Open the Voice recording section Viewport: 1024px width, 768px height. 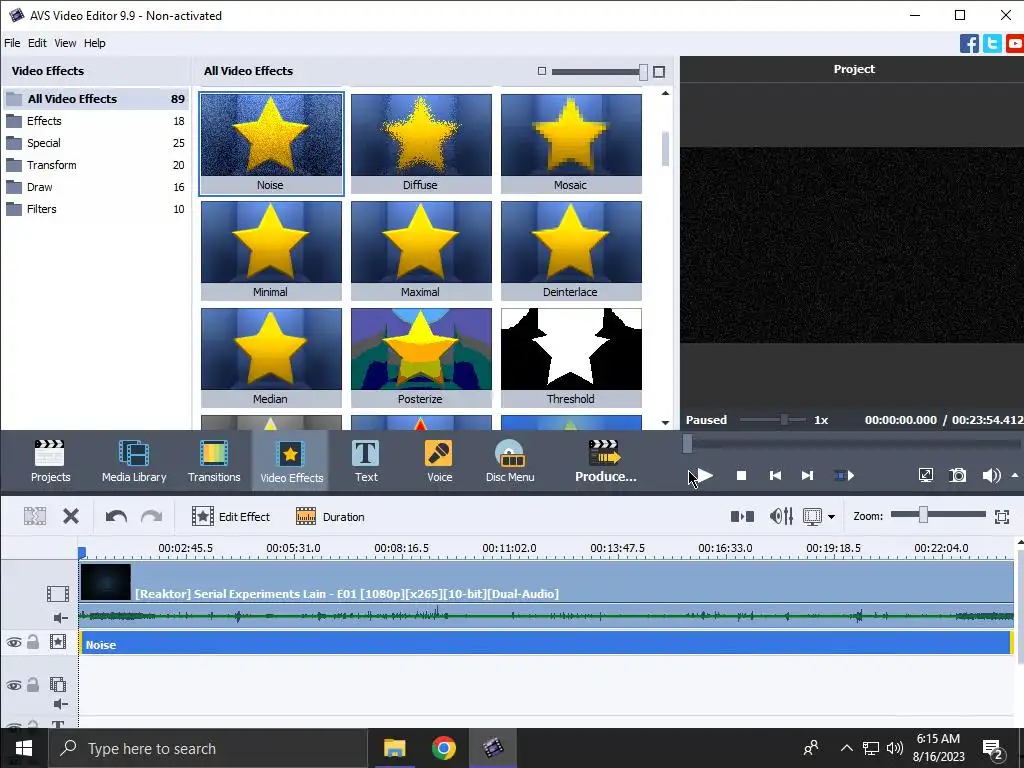440,461
